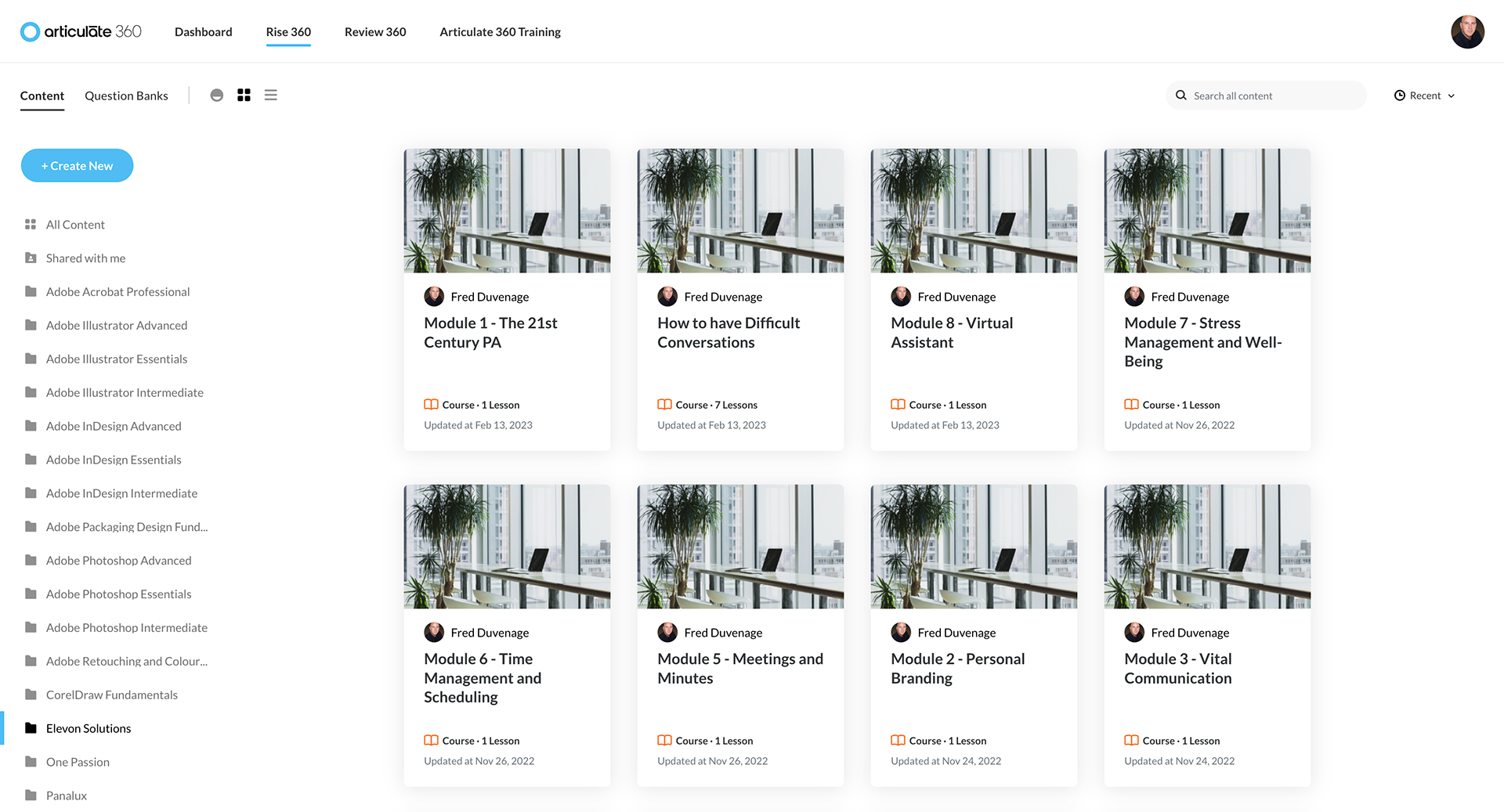This screenshot has height=812, width=1504.
Task: Select Adobe Packaging Design Fund... folder
Action: [x=116, y=527]
